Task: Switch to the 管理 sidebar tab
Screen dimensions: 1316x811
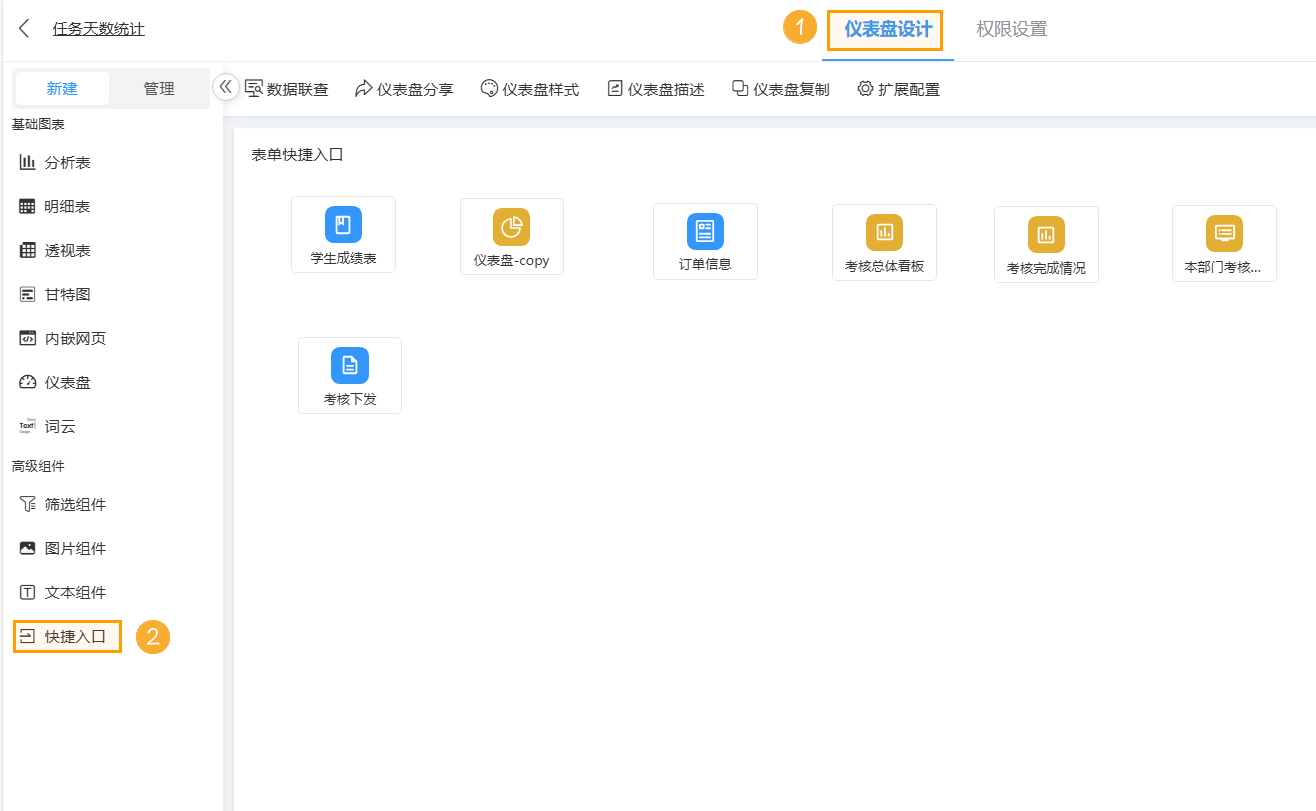Action: (x=158, y=88)
